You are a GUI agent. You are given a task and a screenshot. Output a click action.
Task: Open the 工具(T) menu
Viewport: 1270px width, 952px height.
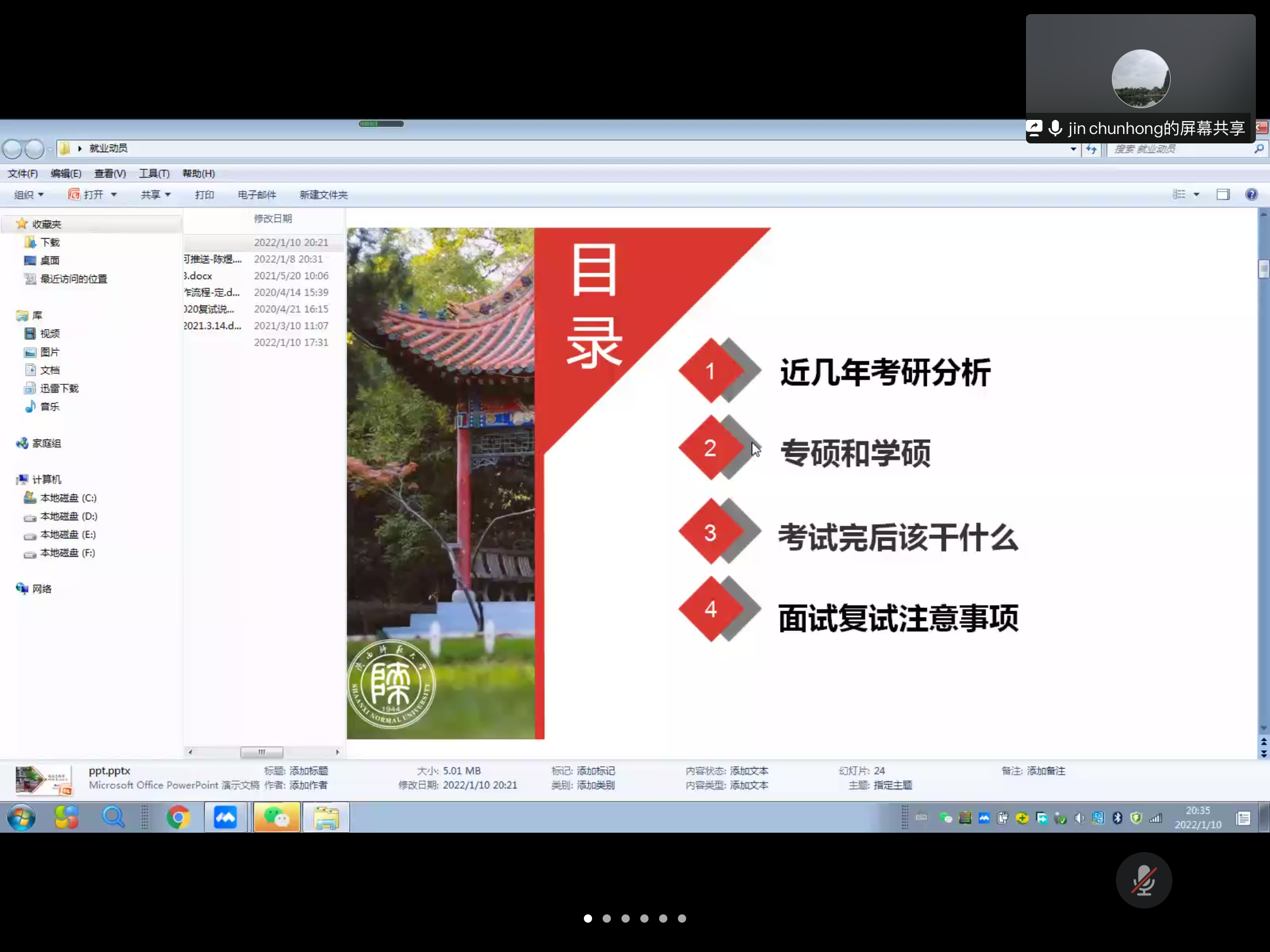click(154, 173)
